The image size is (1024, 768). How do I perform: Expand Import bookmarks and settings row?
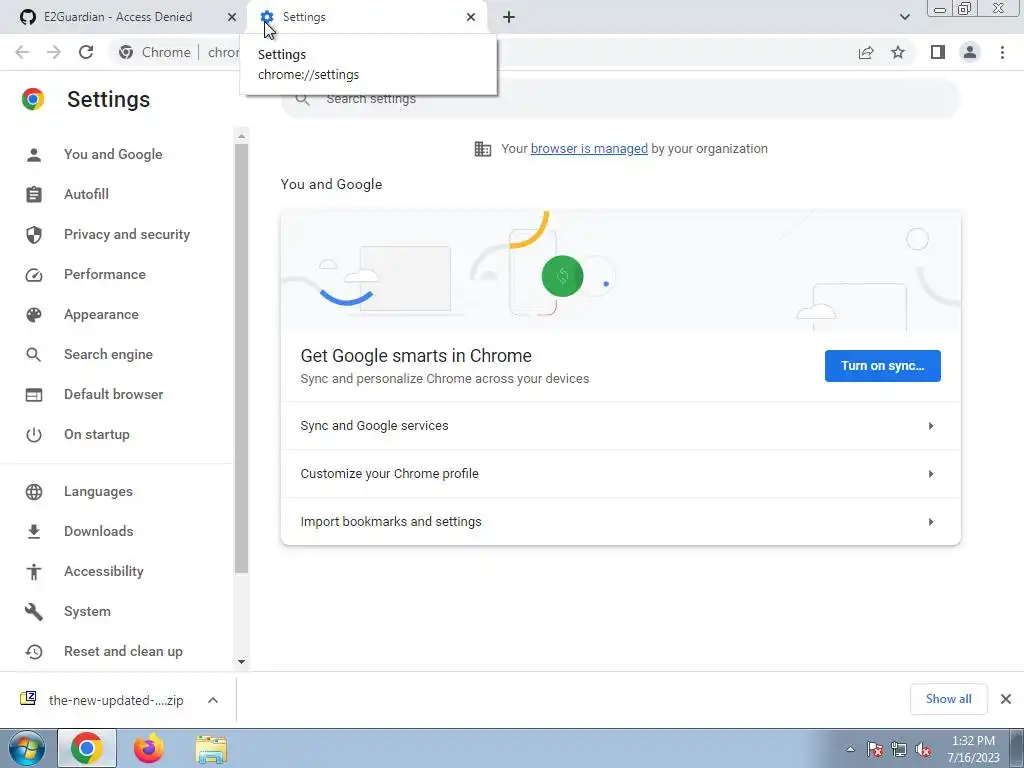[620, 522]
